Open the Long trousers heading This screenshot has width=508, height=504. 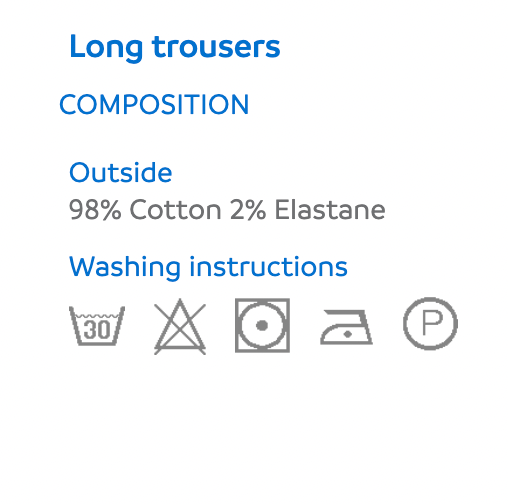175,47
